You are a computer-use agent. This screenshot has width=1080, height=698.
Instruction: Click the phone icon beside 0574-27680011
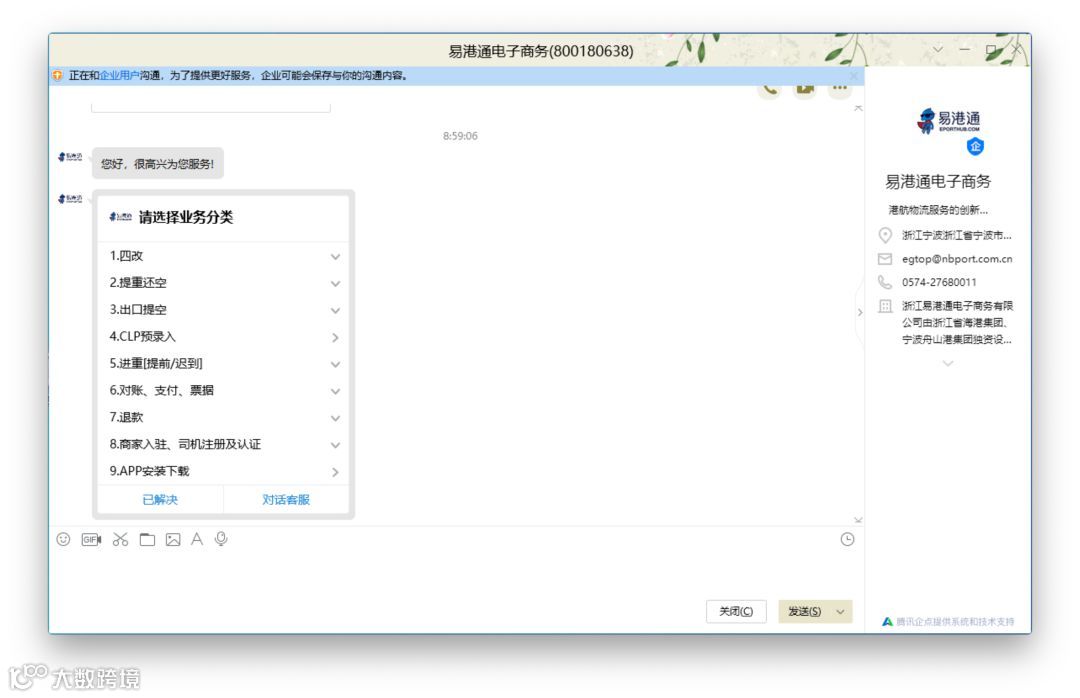pyautogui.click(x=885, y=282)
